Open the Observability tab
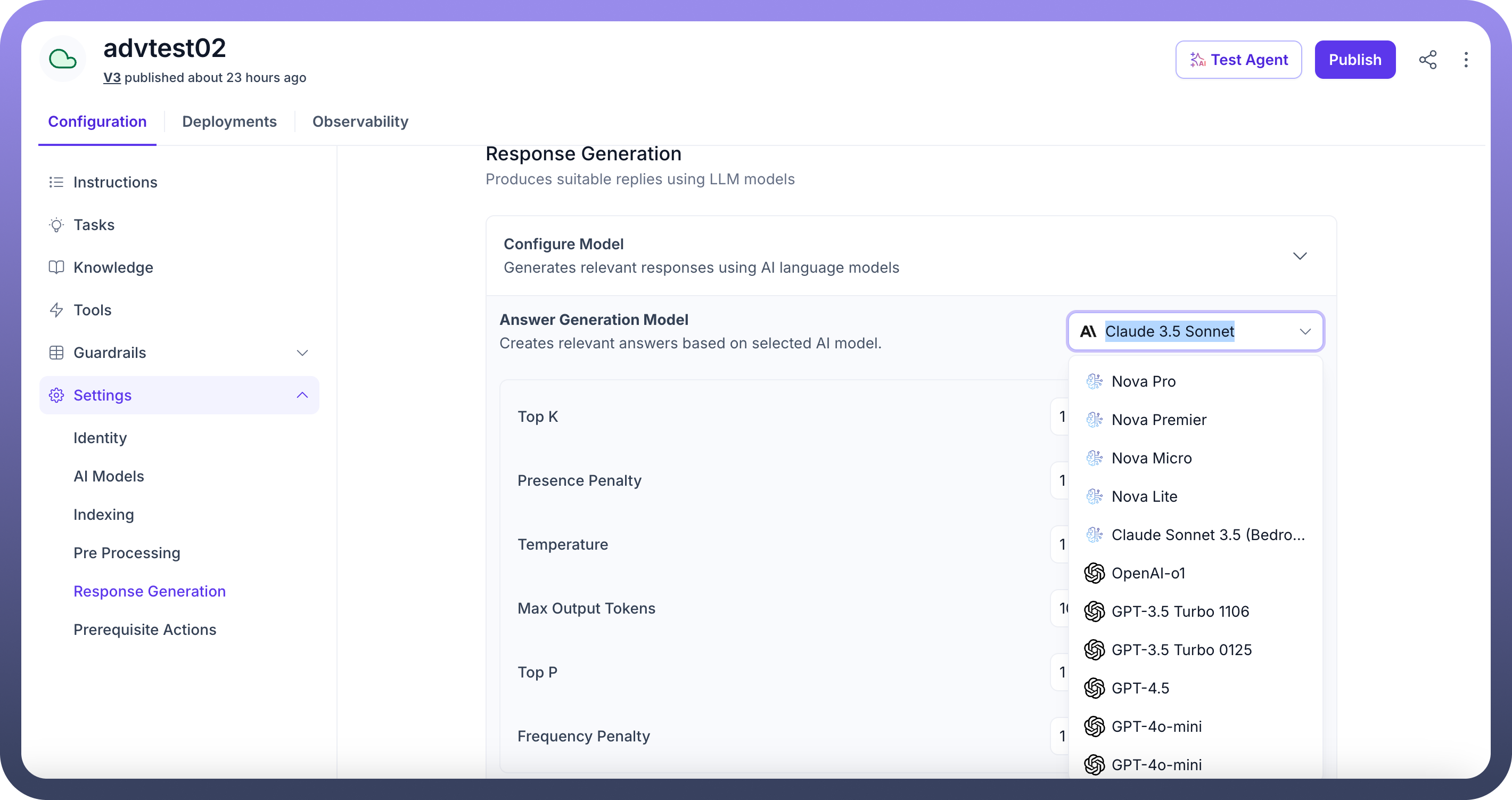Screen dimensions: 1512x800 tap(360, 121)
